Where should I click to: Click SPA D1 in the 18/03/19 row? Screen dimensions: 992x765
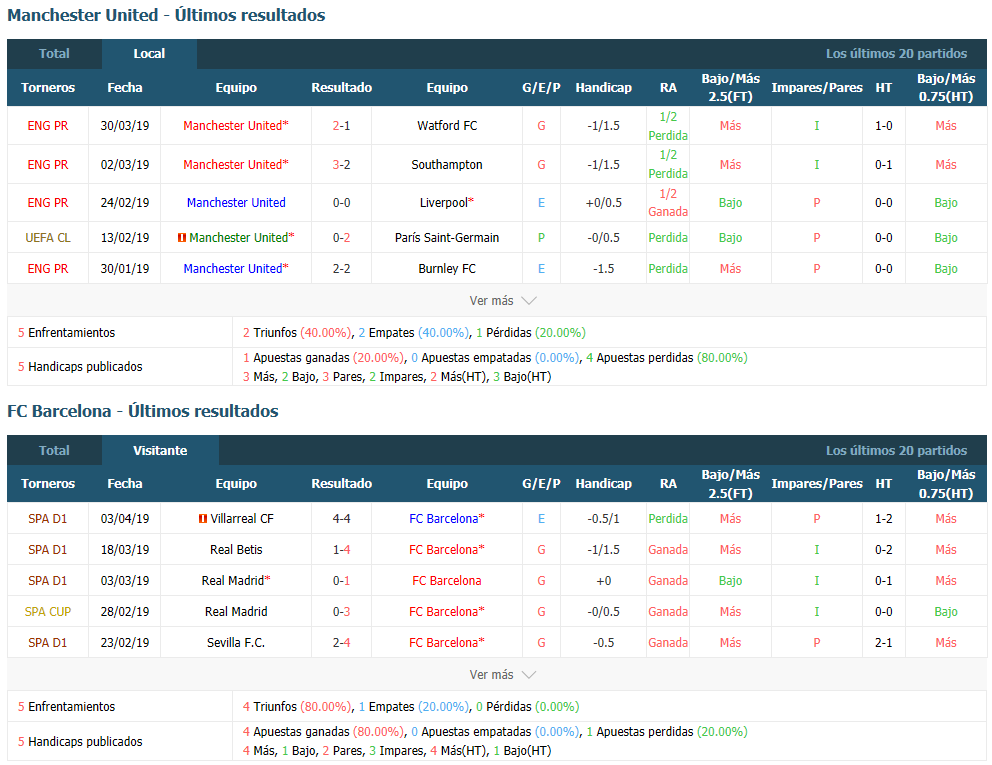click(x=48, y=550)
